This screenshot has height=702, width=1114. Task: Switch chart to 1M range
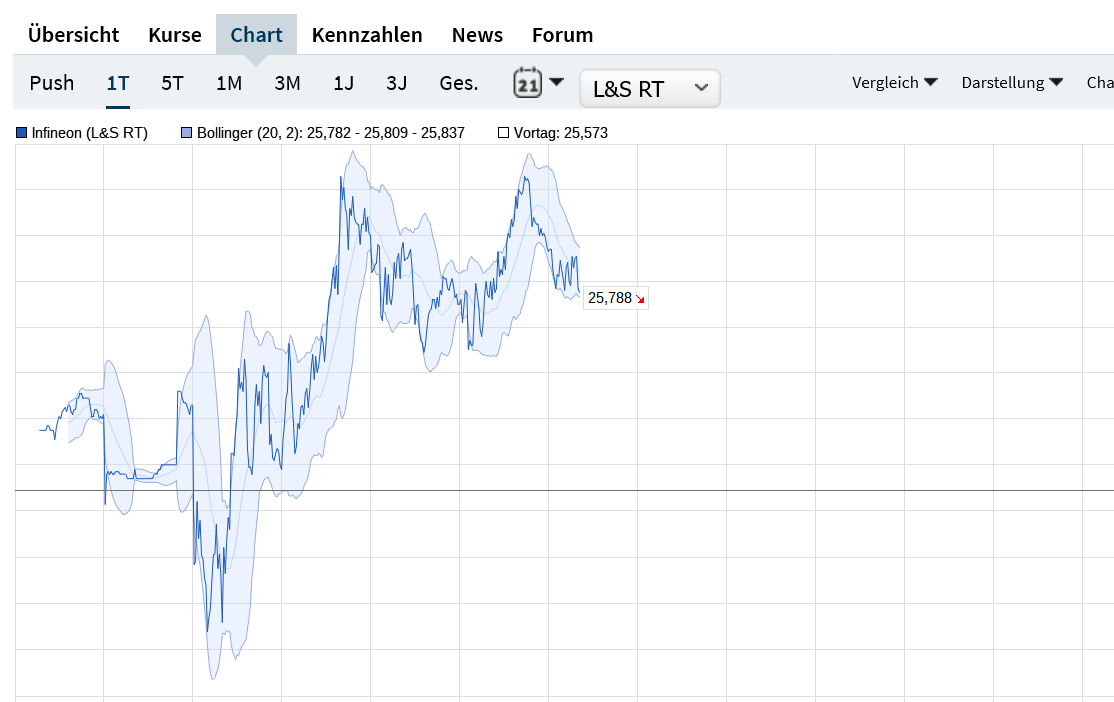click(x=229, y=83)
